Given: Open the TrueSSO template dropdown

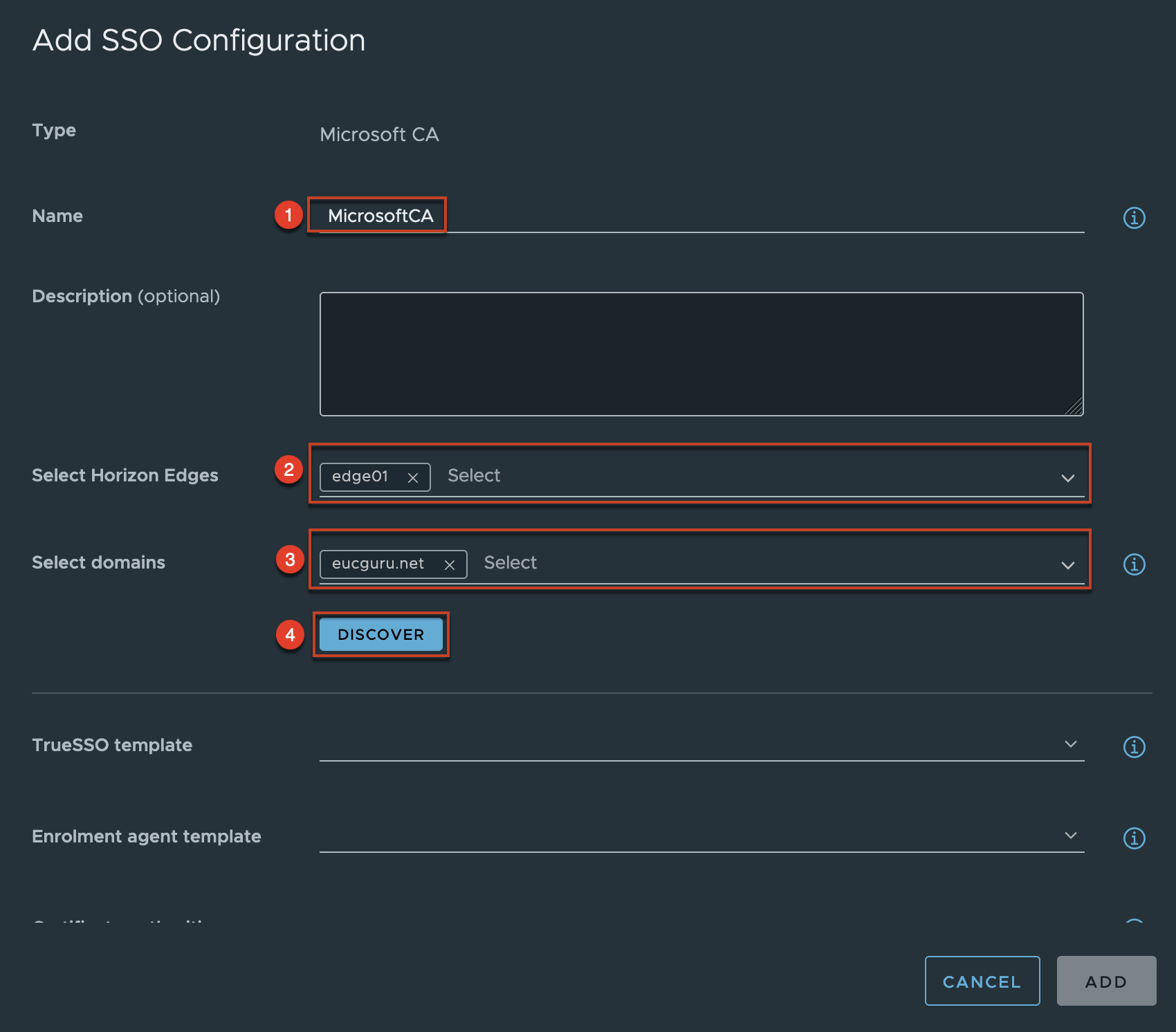Looking at the screenshot, I should [x=701, y=745].
